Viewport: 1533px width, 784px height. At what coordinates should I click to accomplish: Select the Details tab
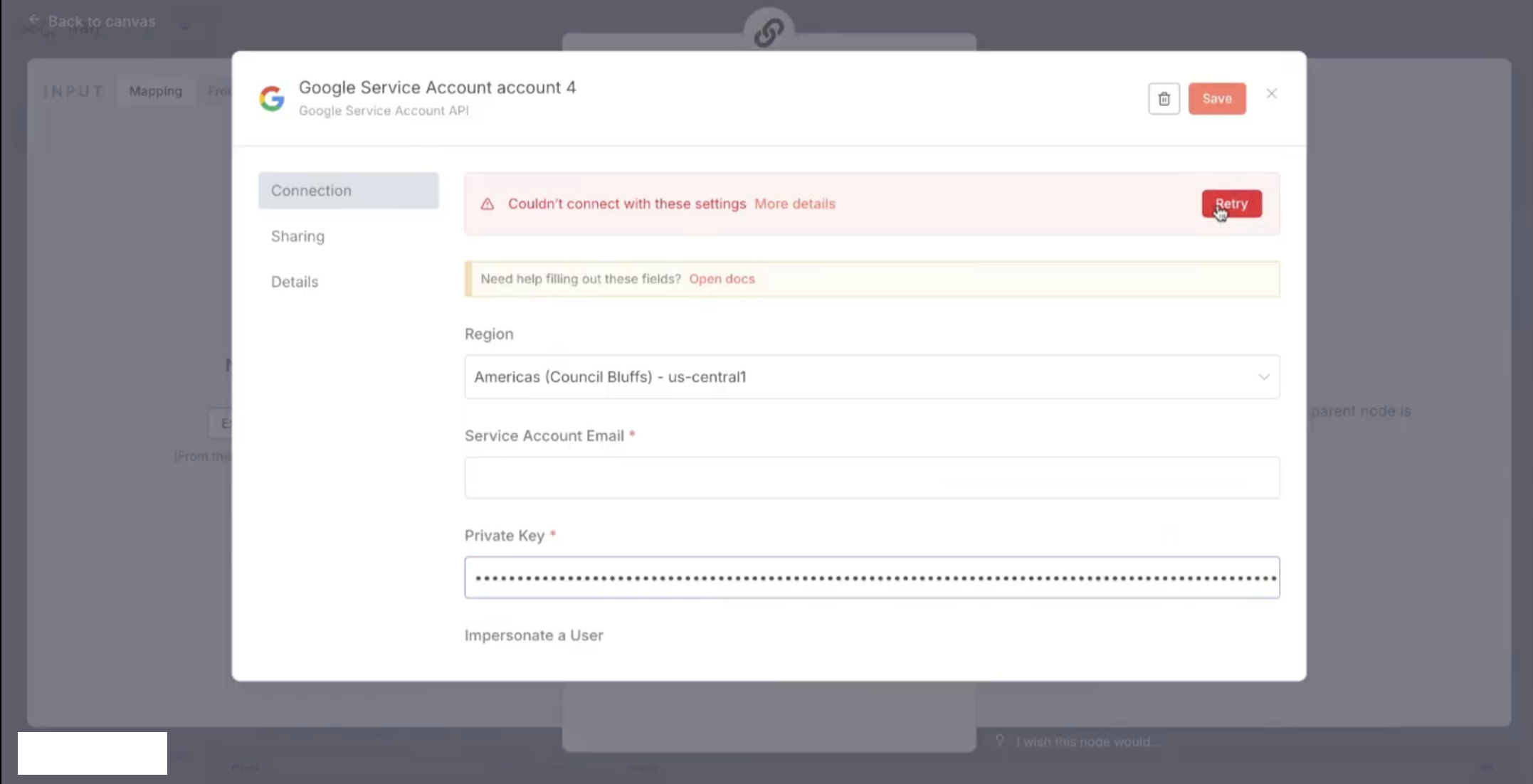[x=295, y=282]
